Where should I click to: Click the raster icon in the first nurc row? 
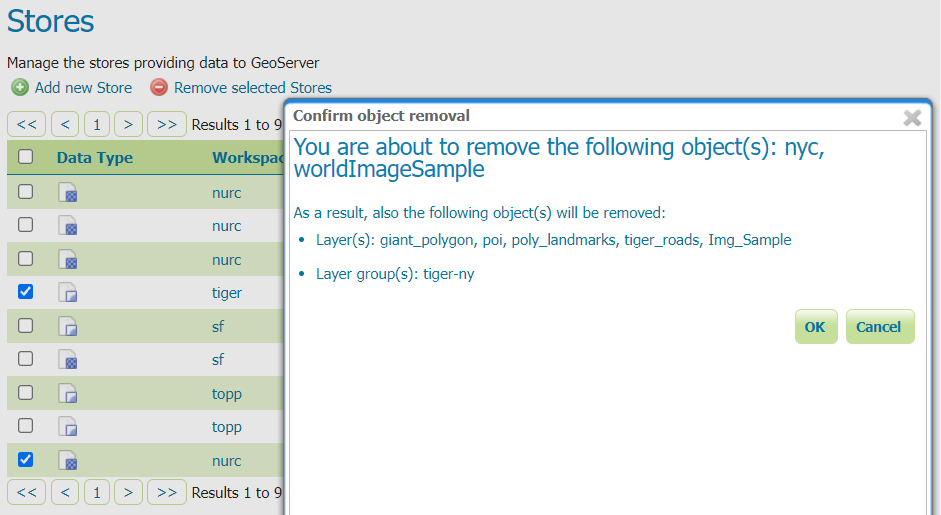pos(68,192)
